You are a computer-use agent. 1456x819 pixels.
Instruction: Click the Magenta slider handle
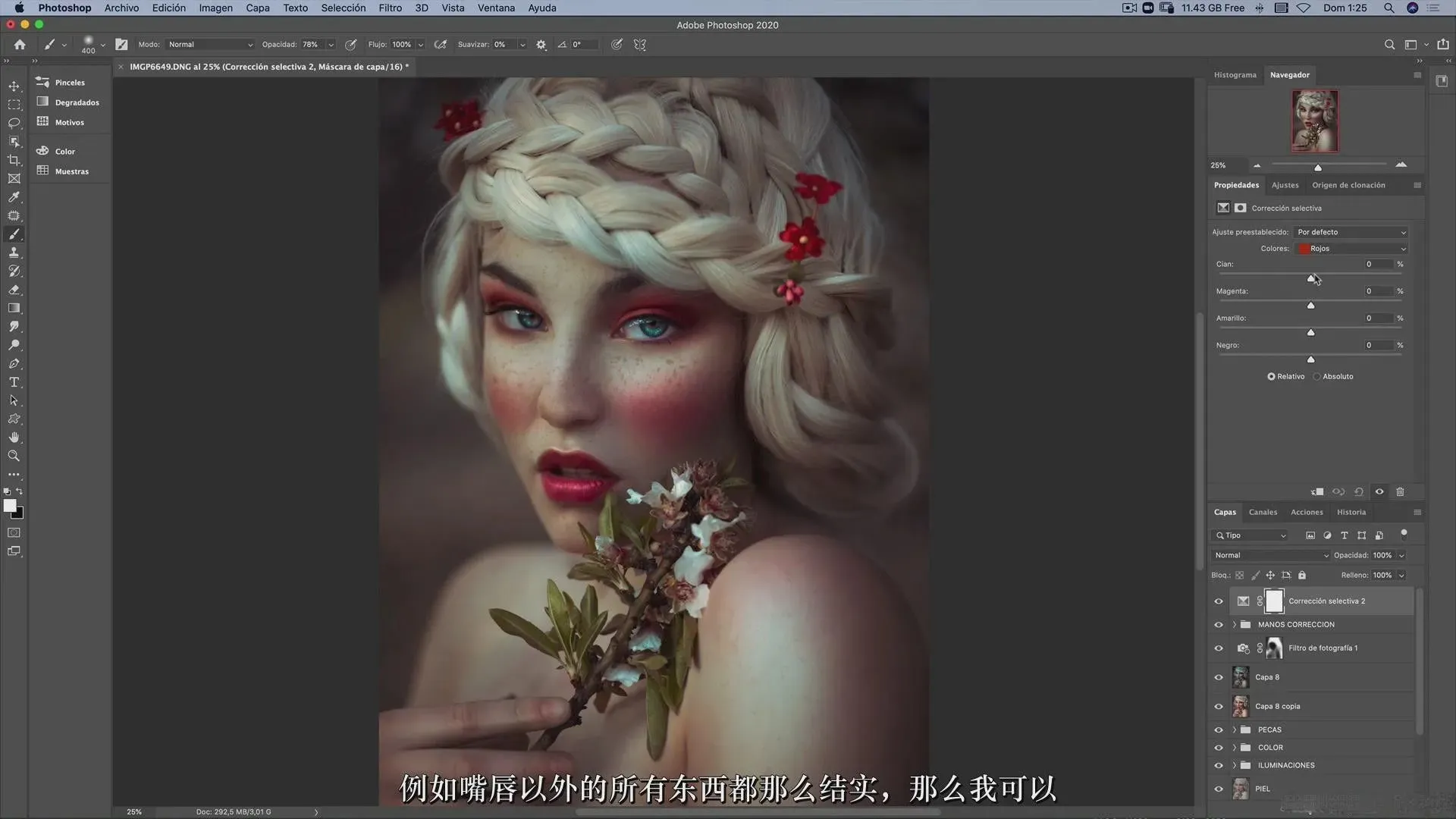point(1310,306)
